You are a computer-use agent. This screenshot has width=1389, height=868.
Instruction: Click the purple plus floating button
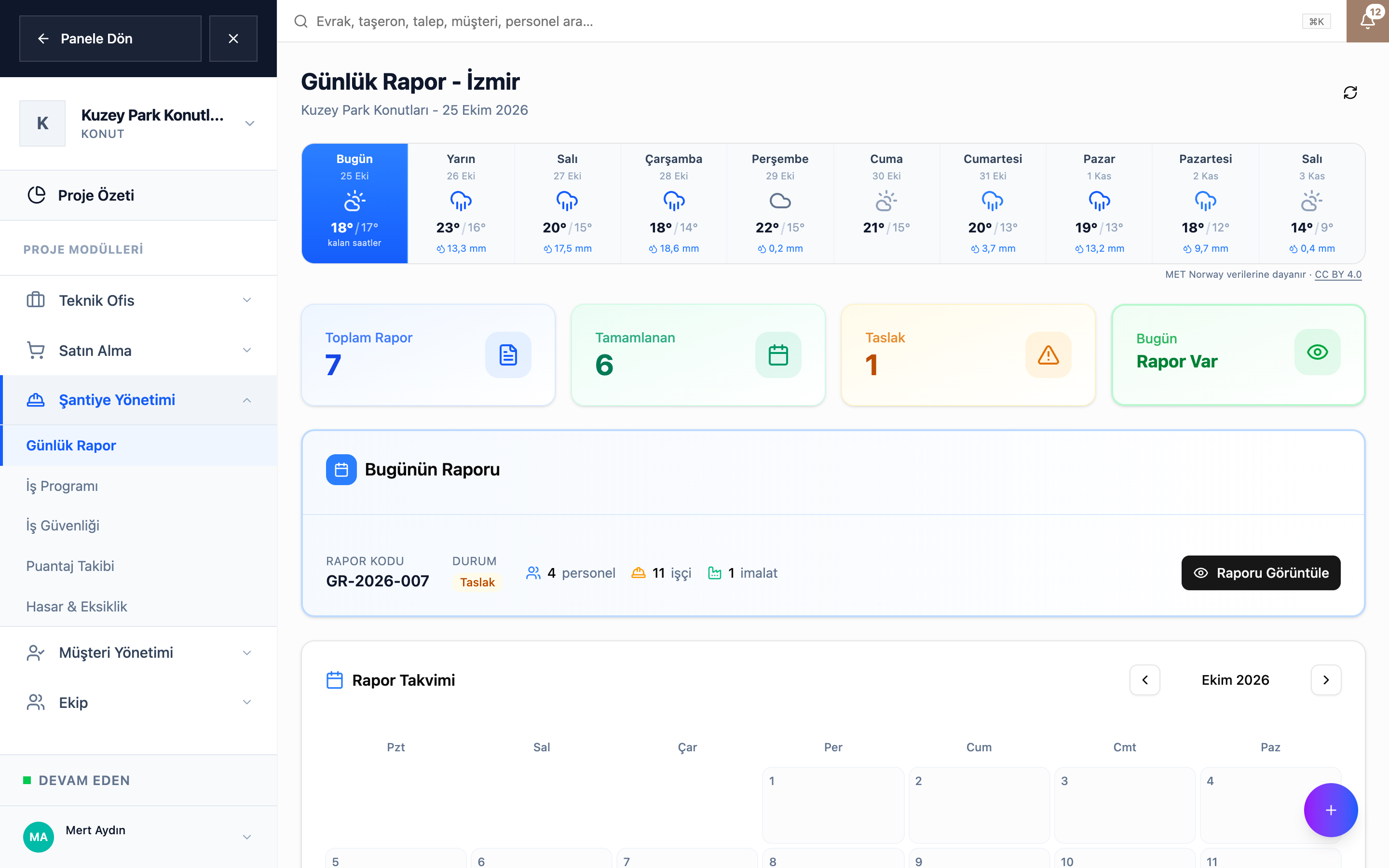click(x=1331, y=810)
